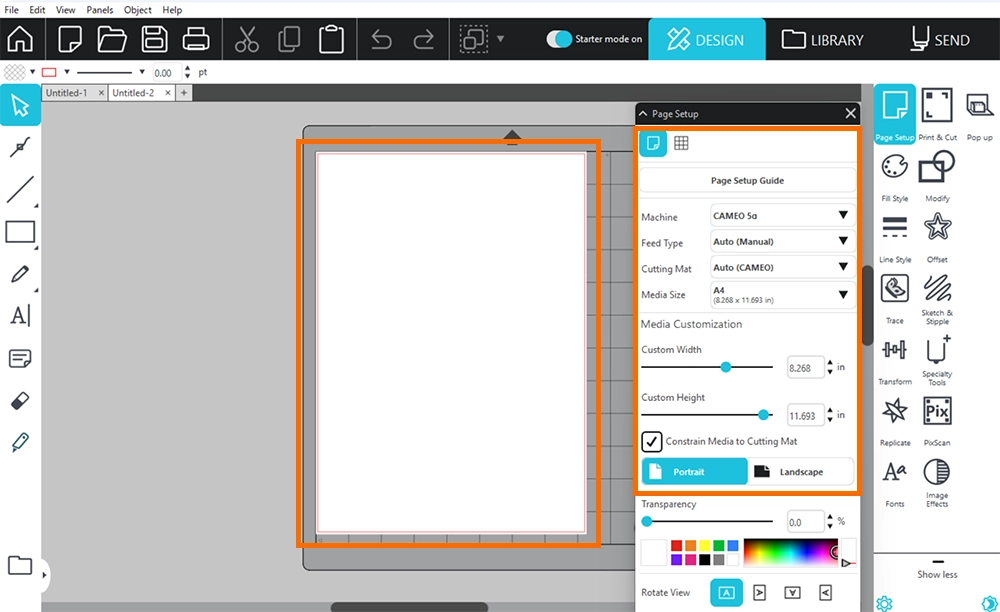Image resolution: width=1000 pixels, height=612 pixels.
Task: Click the Page Setup Guide button
Action: pos(747,181)
